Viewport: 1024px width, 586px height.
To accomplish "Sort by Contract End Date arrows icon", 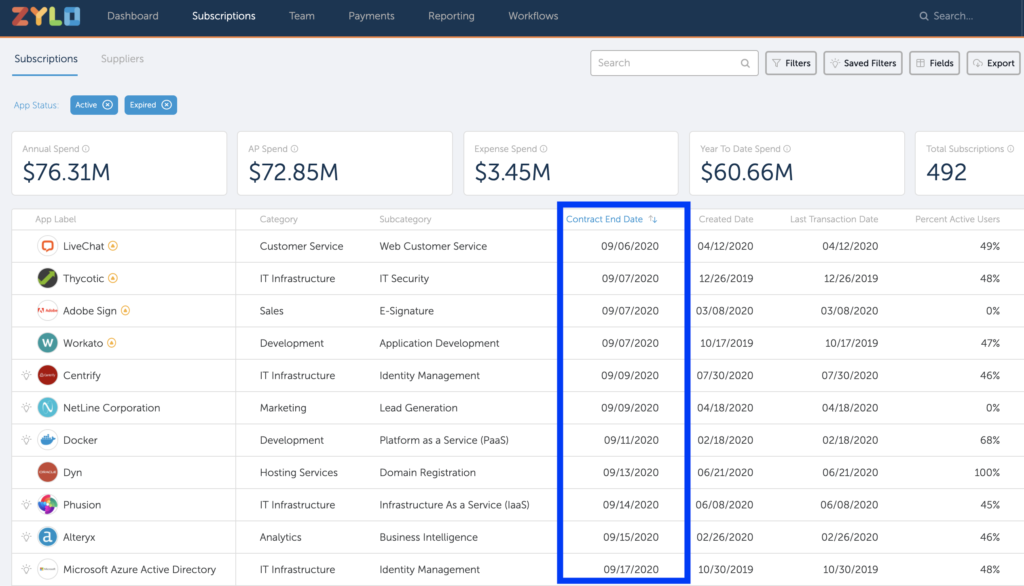I will click(x=652, y=219).
